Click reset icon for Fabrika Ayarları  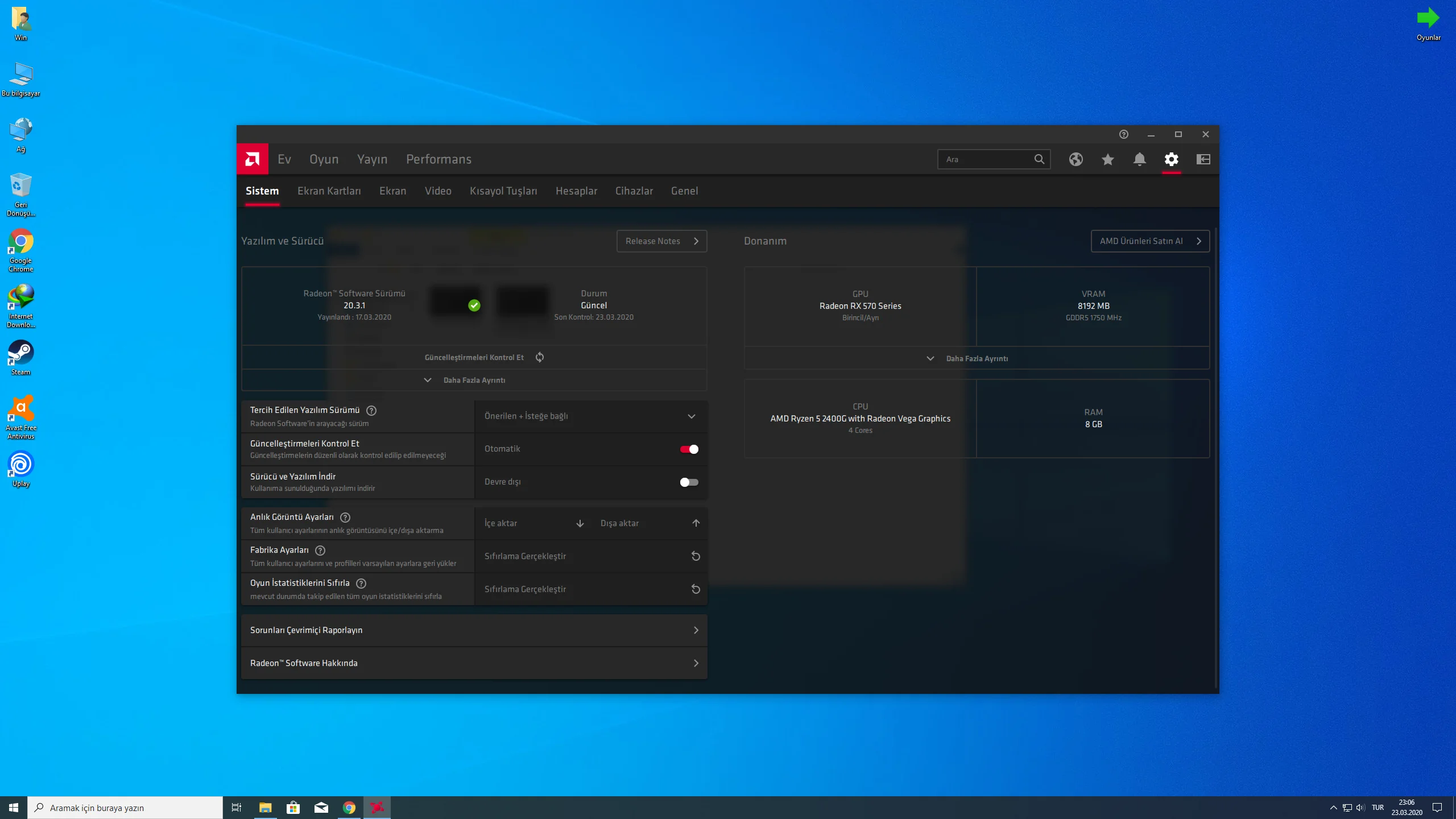pos(695,556)
